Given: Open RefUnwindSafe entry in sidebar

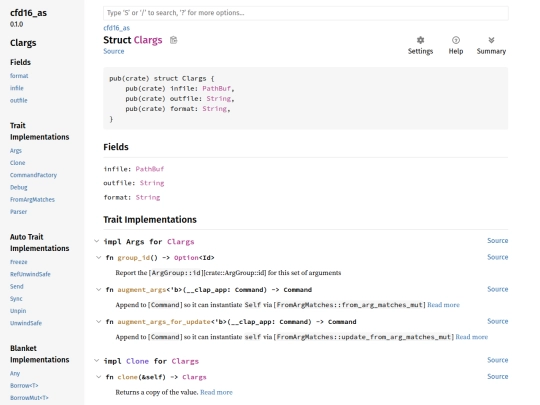Looking at the screenshot, I should 30,274.
